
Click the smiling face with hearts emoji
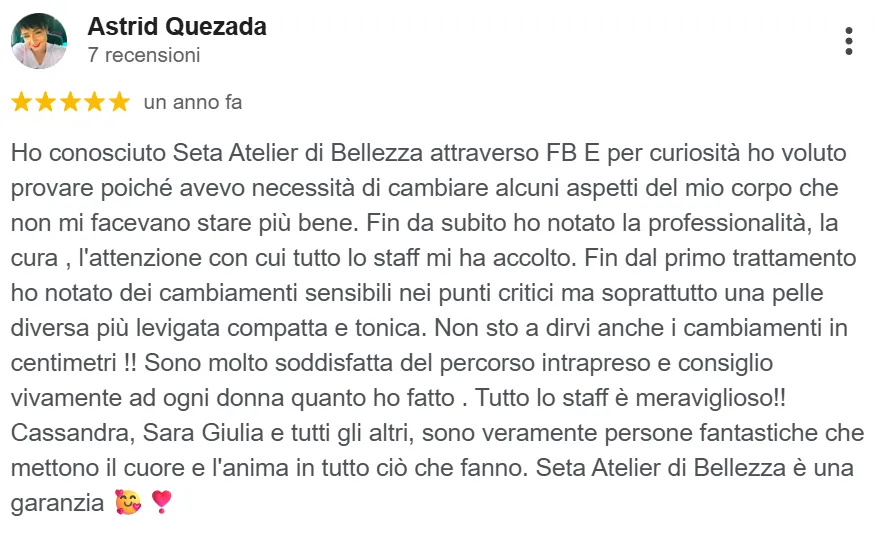tap(128, 502)
